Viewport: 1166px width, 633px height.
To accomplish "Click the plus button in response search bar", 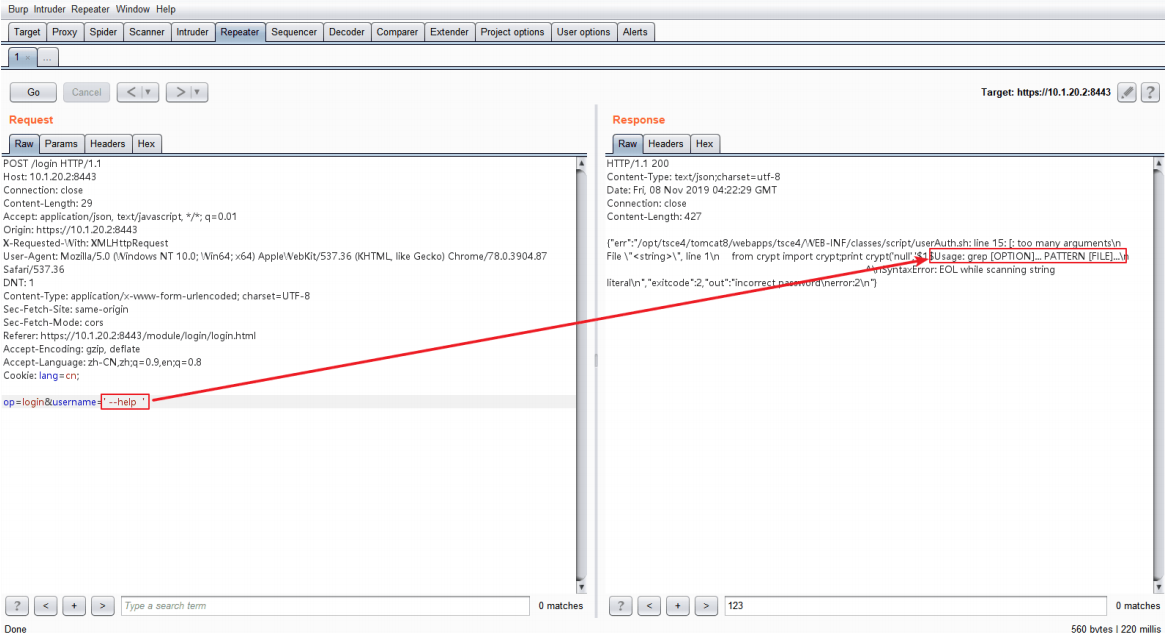I will tap(678, 606).
